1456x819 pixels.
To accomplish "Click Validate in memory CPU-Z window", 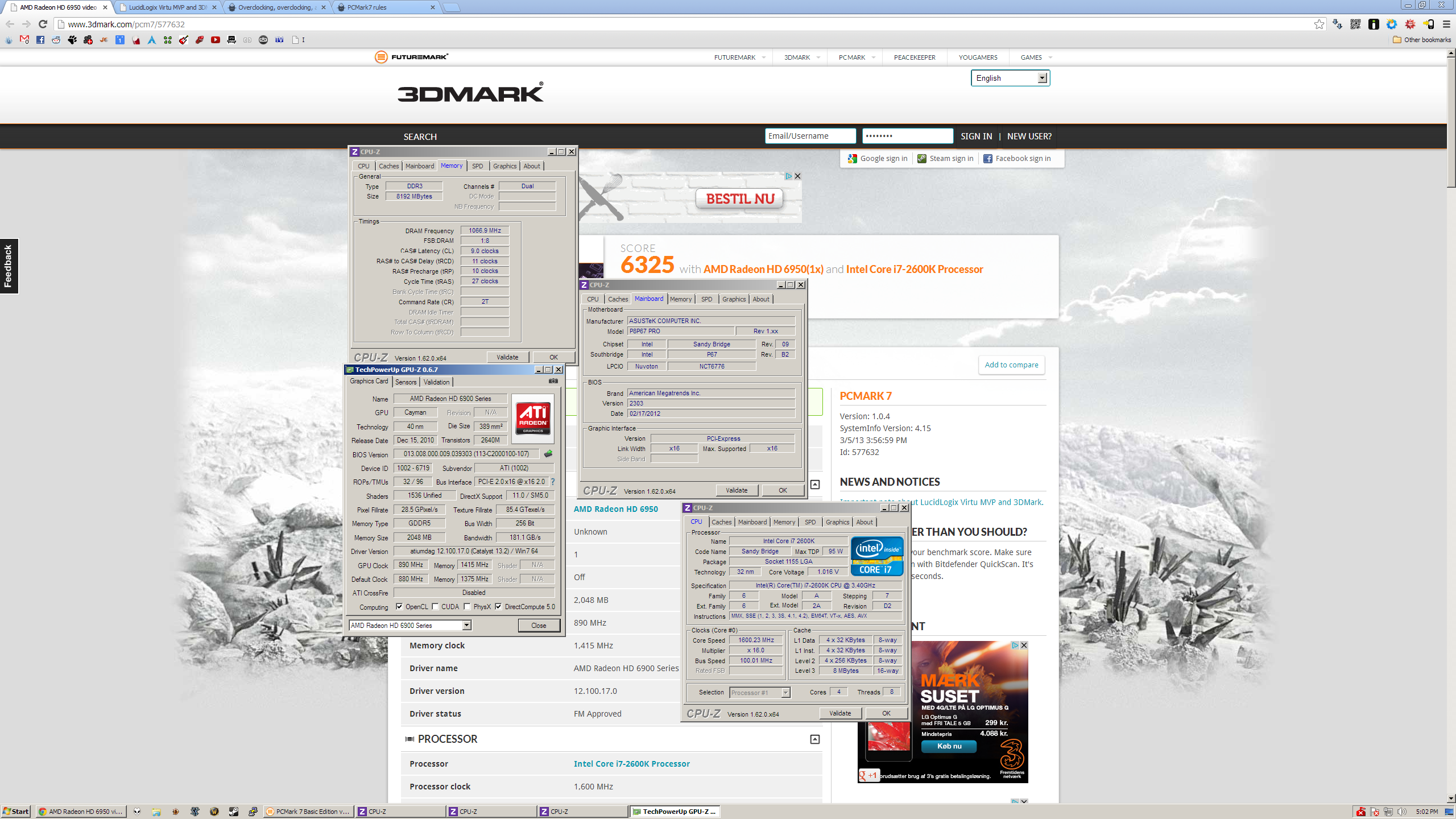I will tap(507, 357).
